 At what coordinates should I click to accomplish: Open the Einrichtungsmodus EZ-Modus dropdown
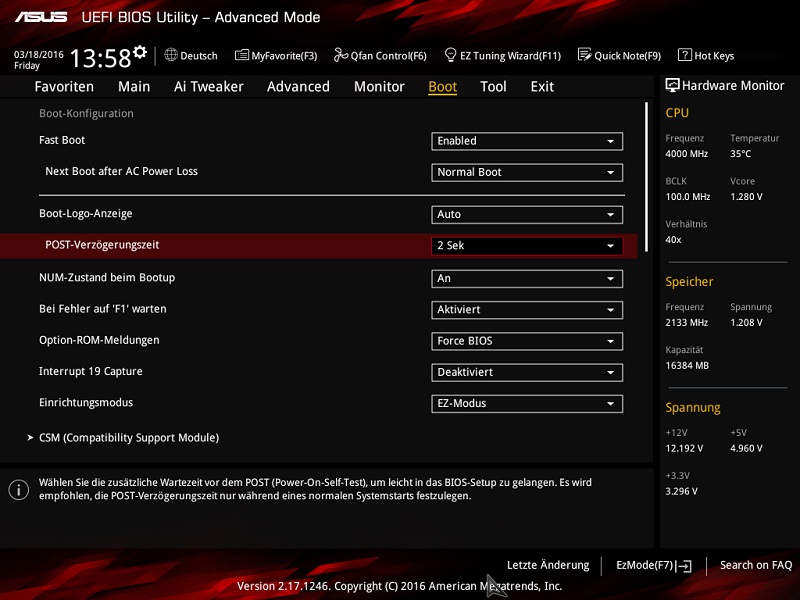pos(527,404)
